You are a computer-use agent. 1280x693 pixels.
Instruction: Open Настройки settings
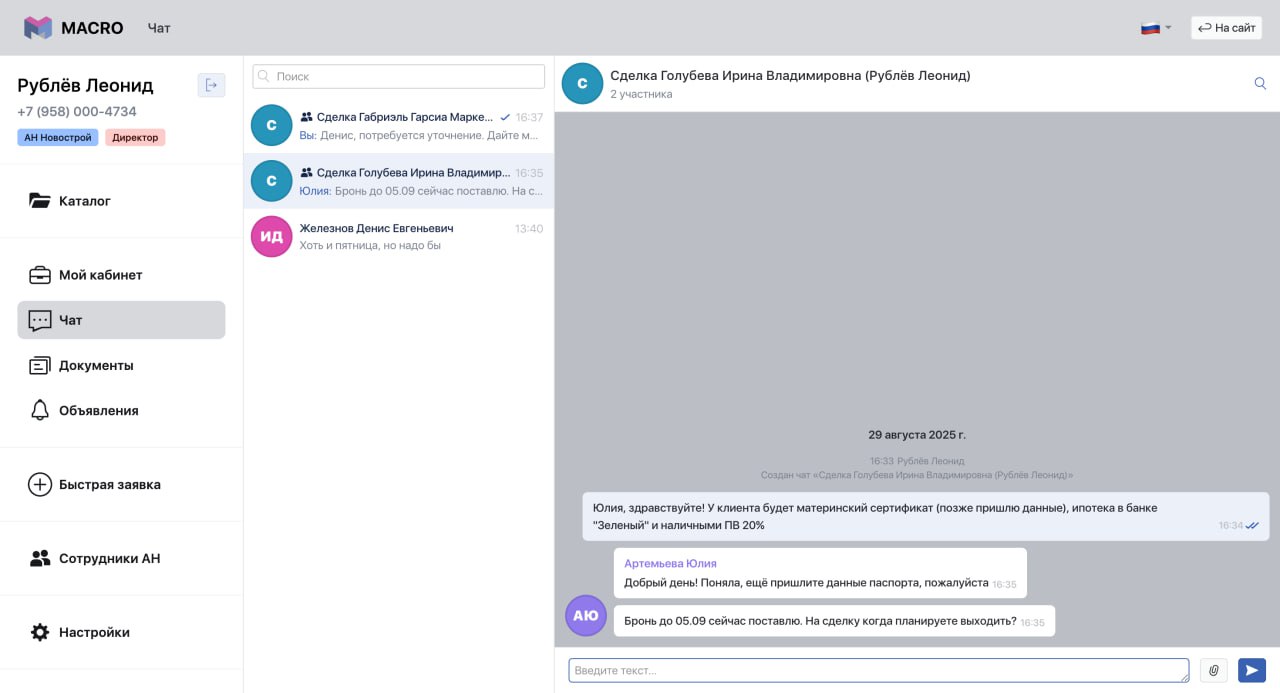tap(94, 633)
